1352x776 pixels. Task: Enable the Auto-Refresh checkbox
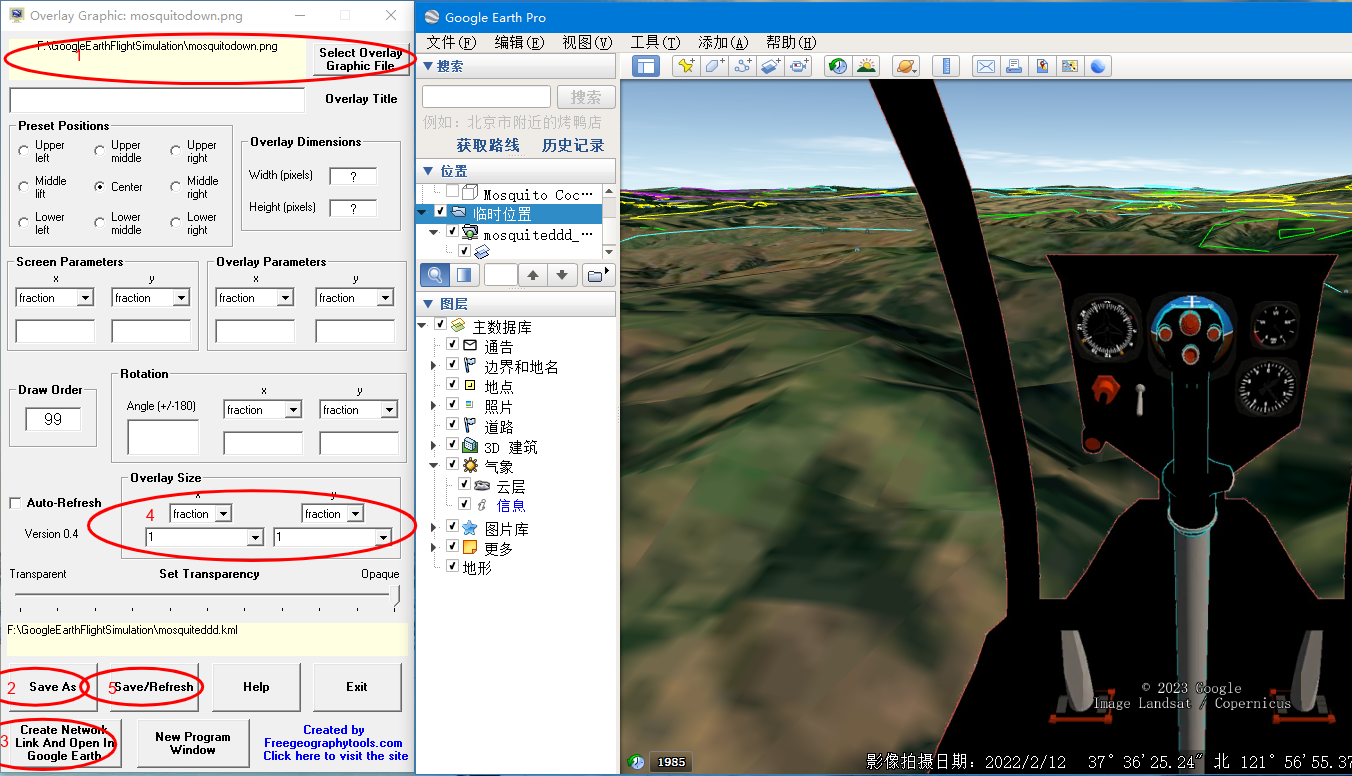tap(15, 503)
